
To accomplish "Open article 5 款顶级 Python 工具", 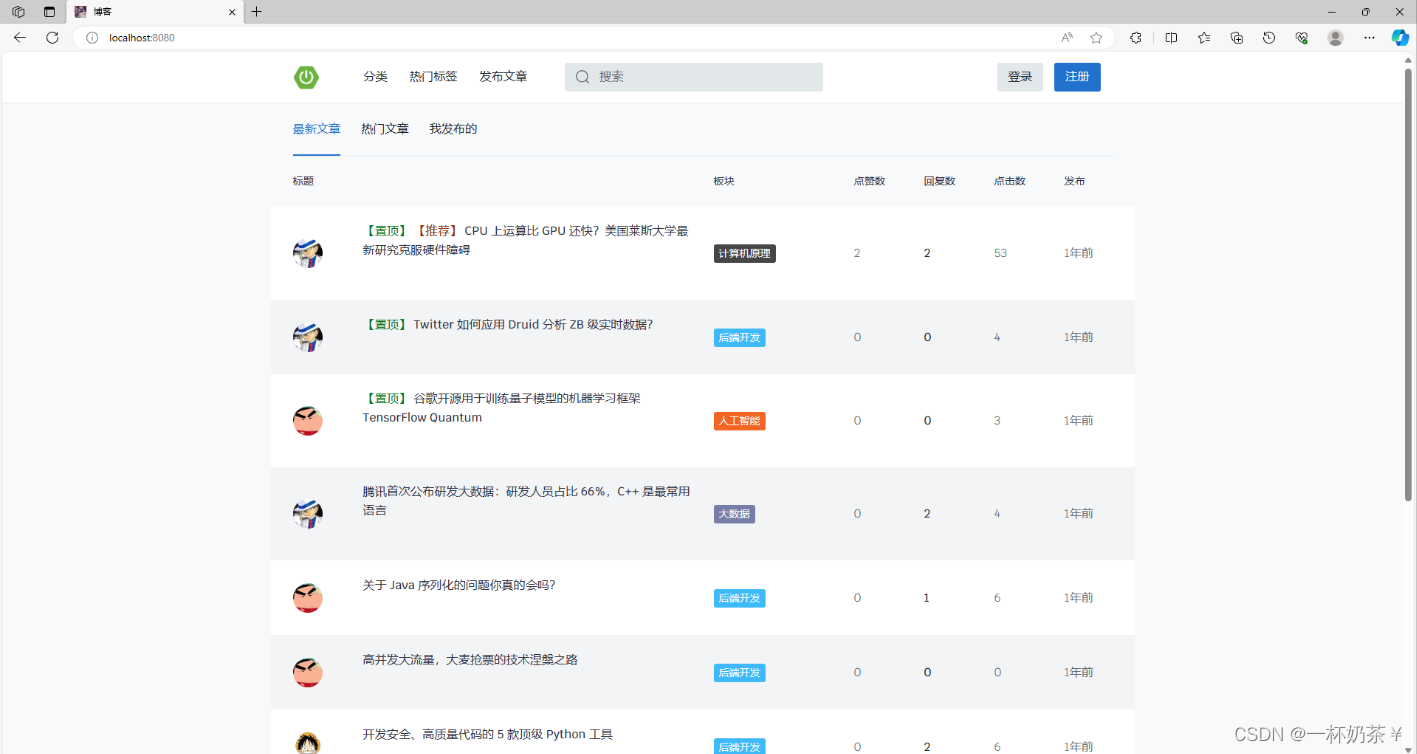I will click(487, 734).
